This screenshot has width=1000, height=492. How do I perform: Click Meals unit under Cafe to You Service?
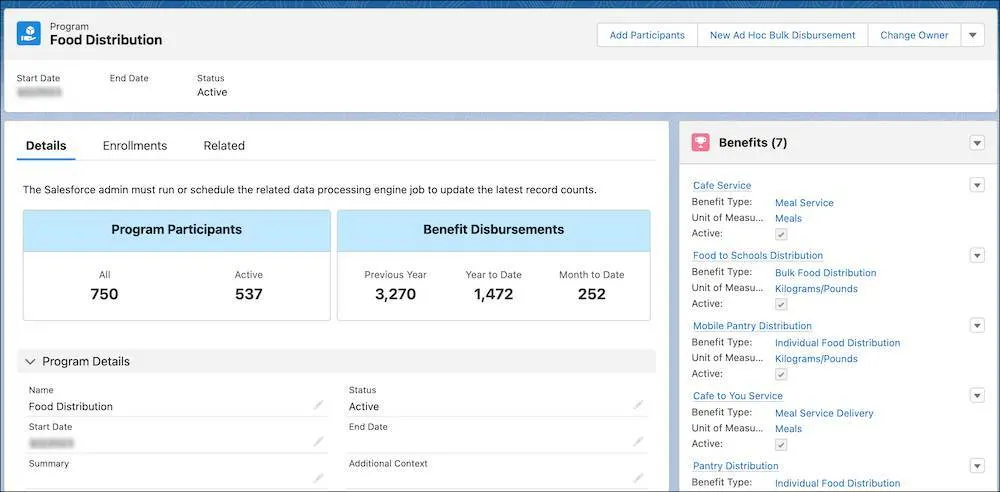tap(788, 429)
